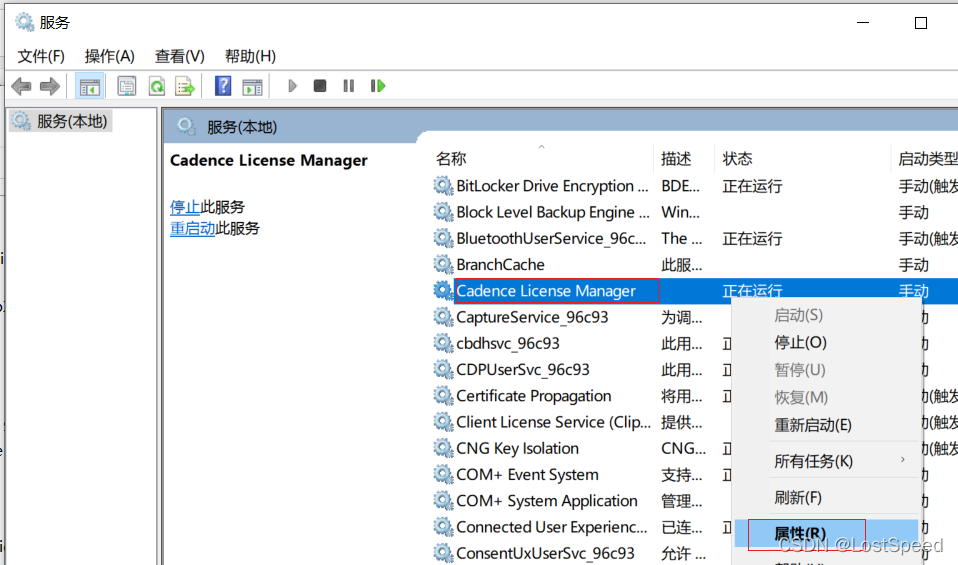958x565 pixels.
Task: Click the Refresh toolbar icon
Action: (x=156, y=86)
